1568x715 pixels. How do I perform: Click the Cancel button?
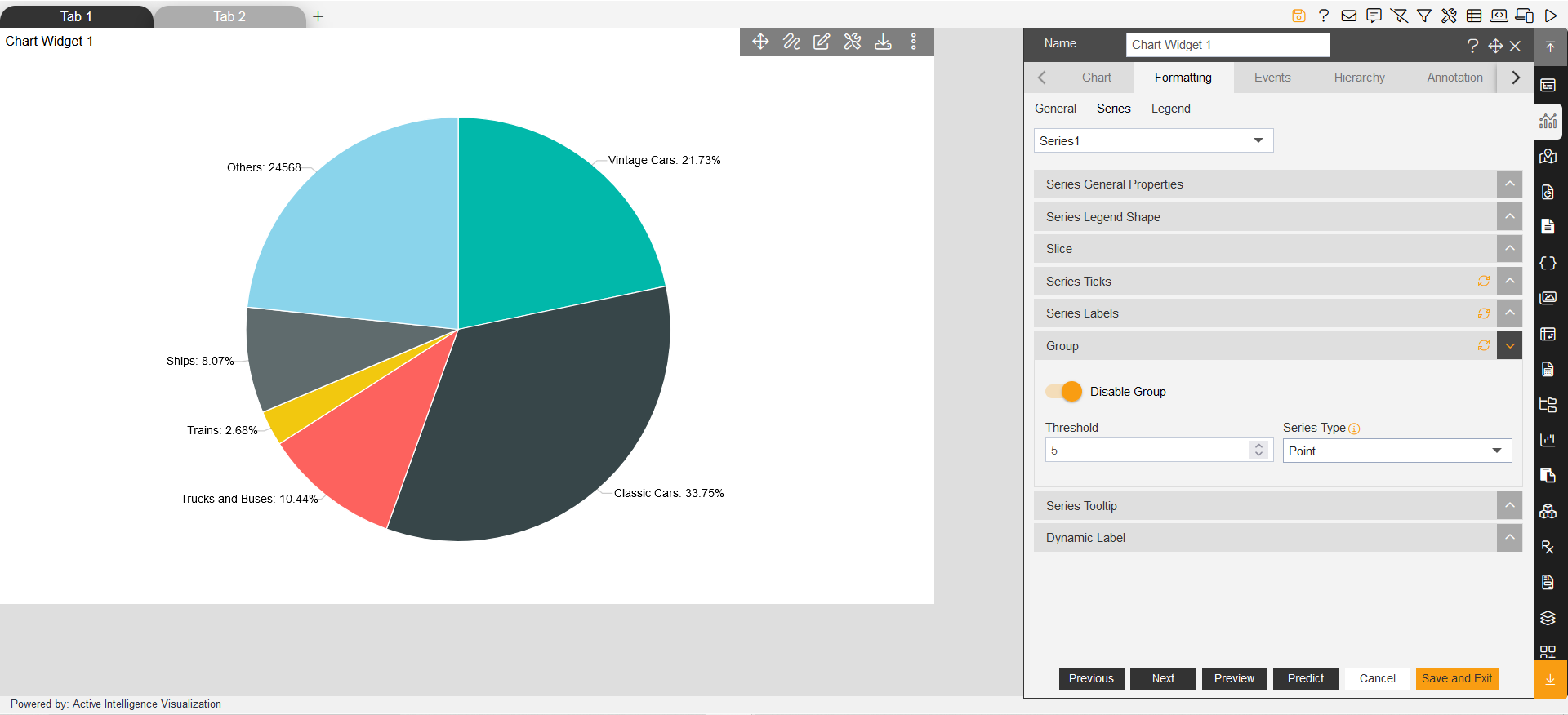[x=1377, y=678]
